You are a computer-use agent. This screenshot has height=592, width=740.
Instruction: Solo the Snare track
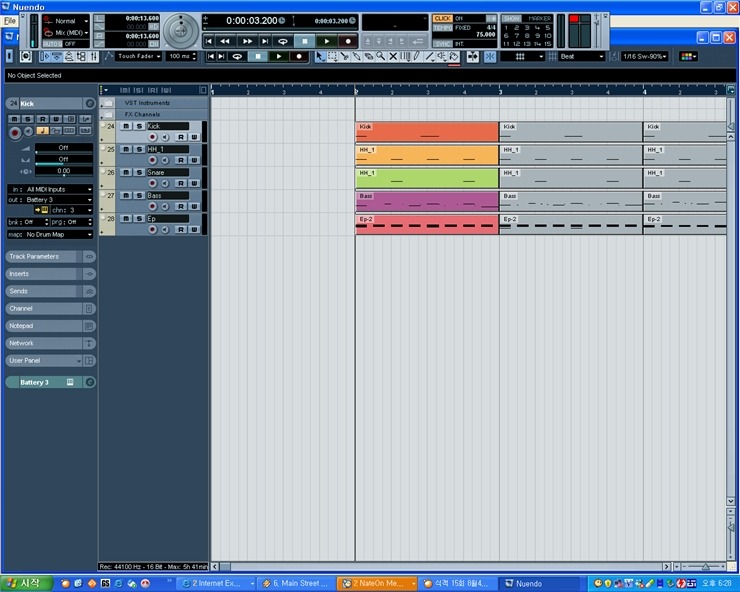pos(139,172)
